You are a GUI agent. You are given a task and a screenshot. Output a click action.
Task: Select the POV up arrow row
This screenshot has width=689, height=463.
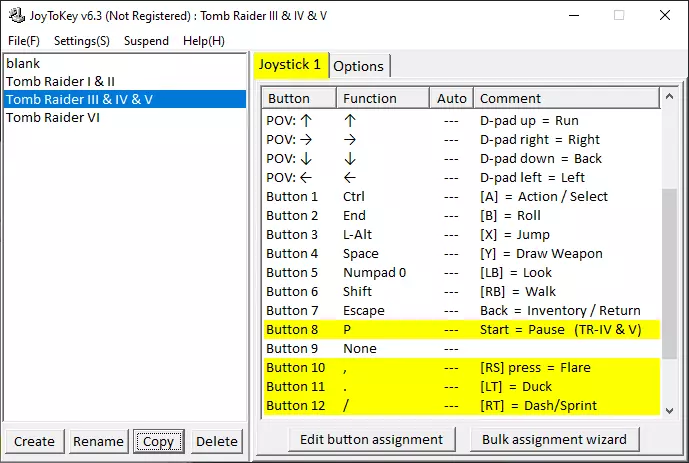[461, 120]
